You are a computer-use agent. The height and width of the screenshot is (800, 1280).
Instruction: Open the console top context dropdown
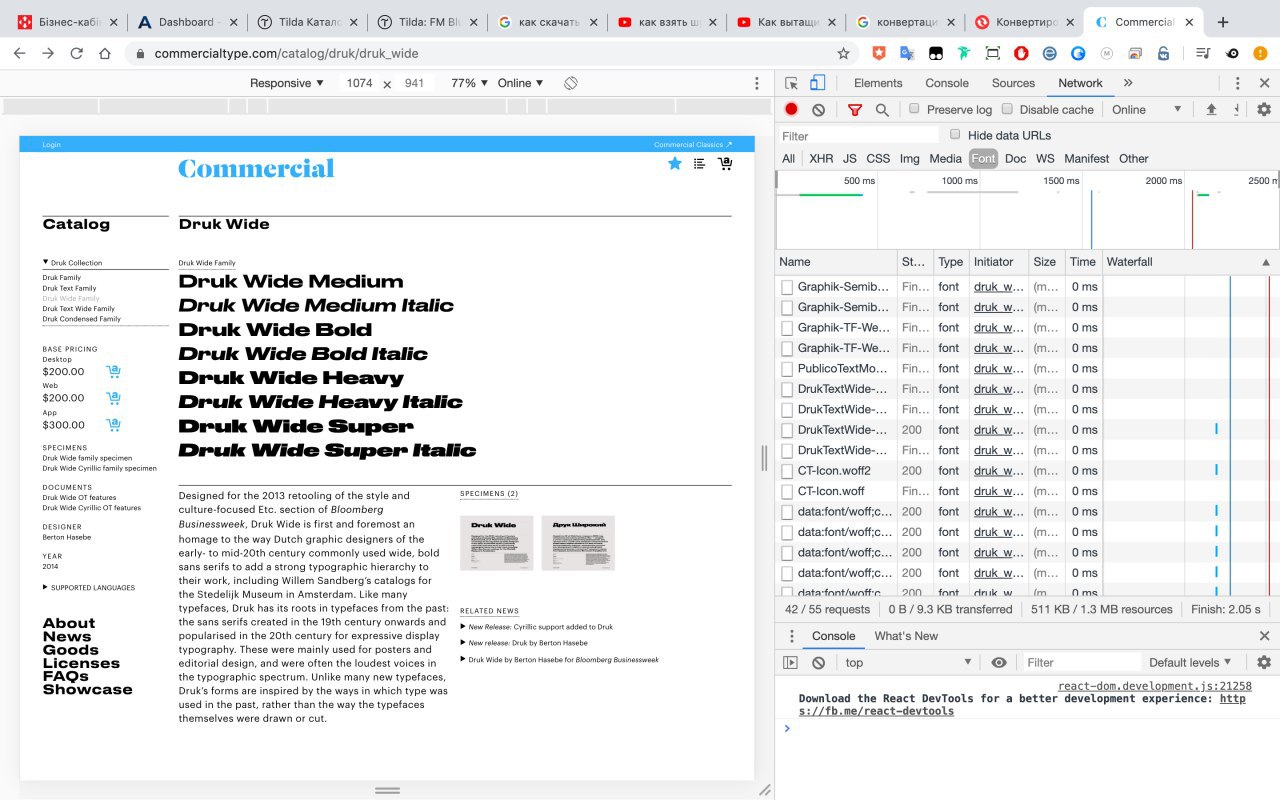click(908, 662)
